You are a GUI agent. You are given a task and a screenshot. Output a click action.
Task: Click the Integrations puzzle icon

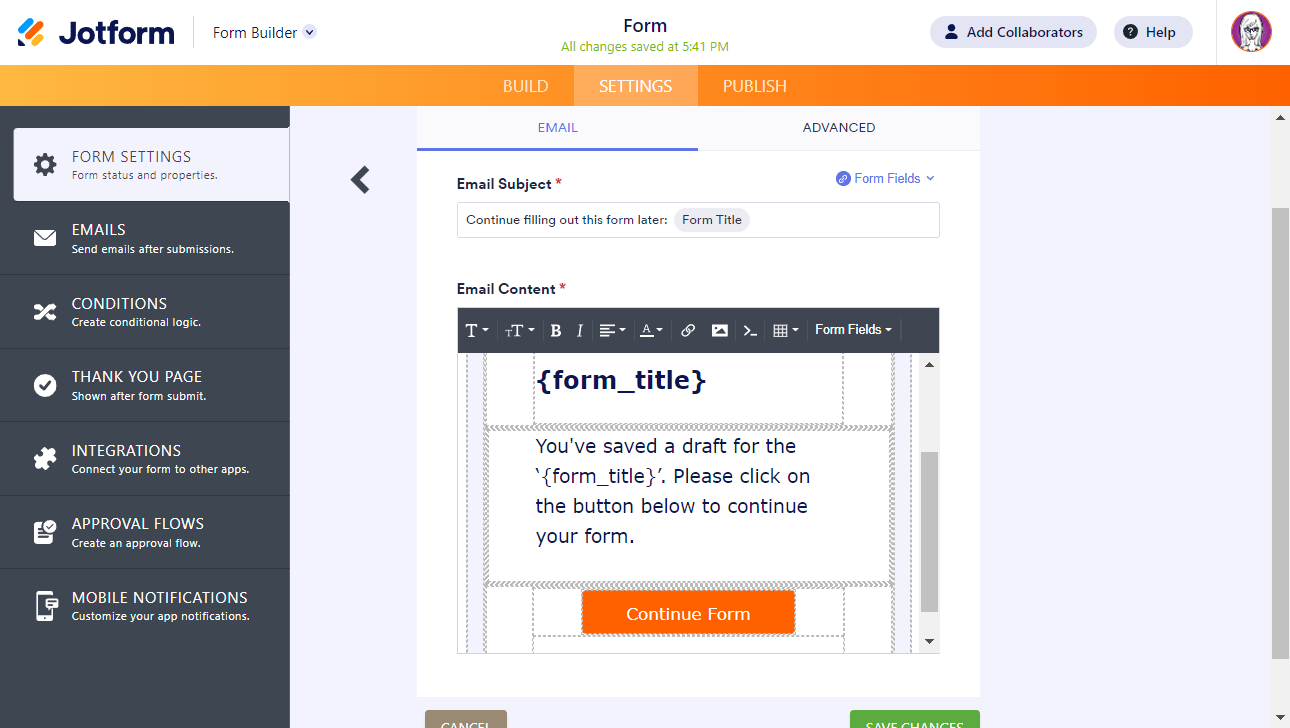coord(45,459)
